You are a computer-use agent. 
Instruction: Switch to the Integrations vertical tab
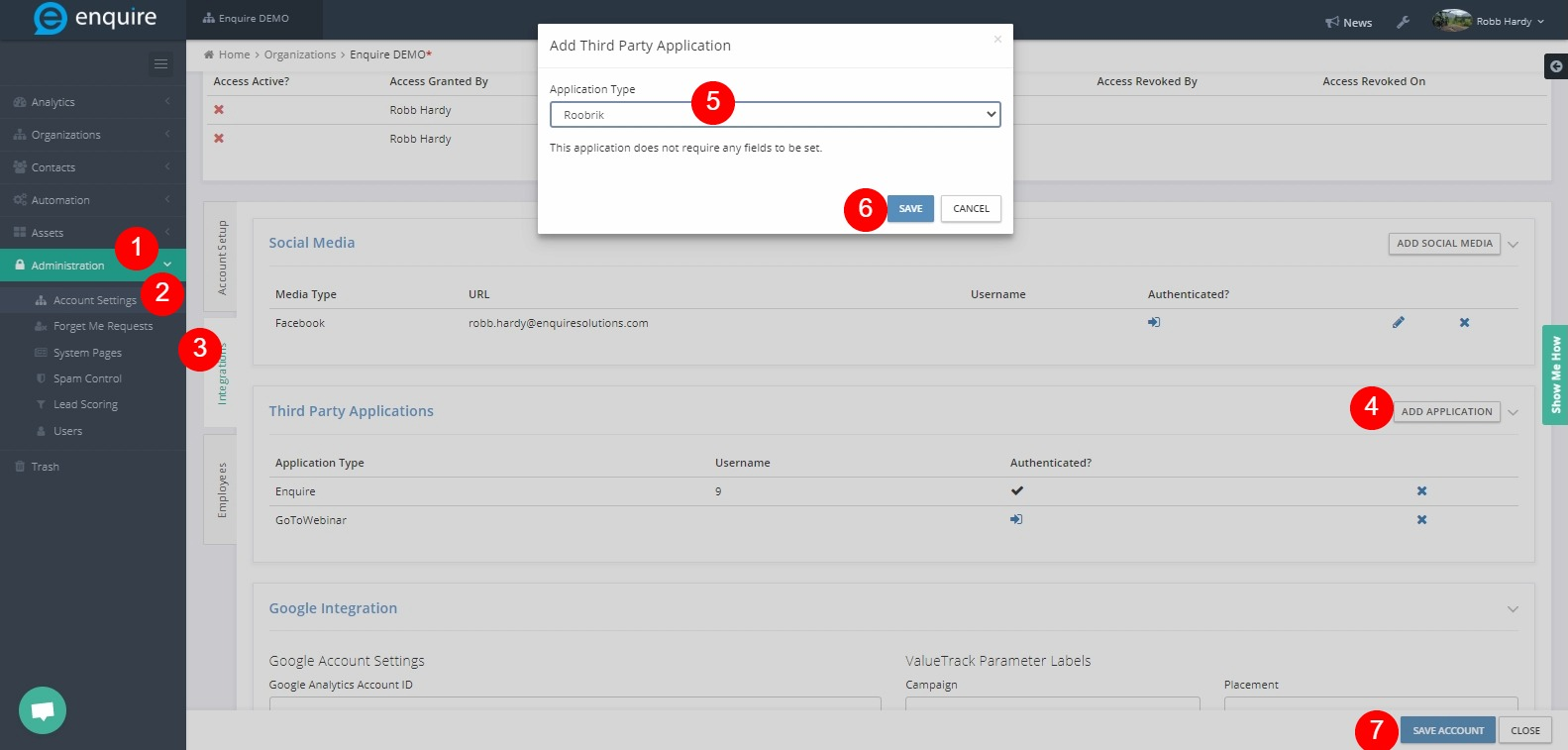tap(221, 373)
